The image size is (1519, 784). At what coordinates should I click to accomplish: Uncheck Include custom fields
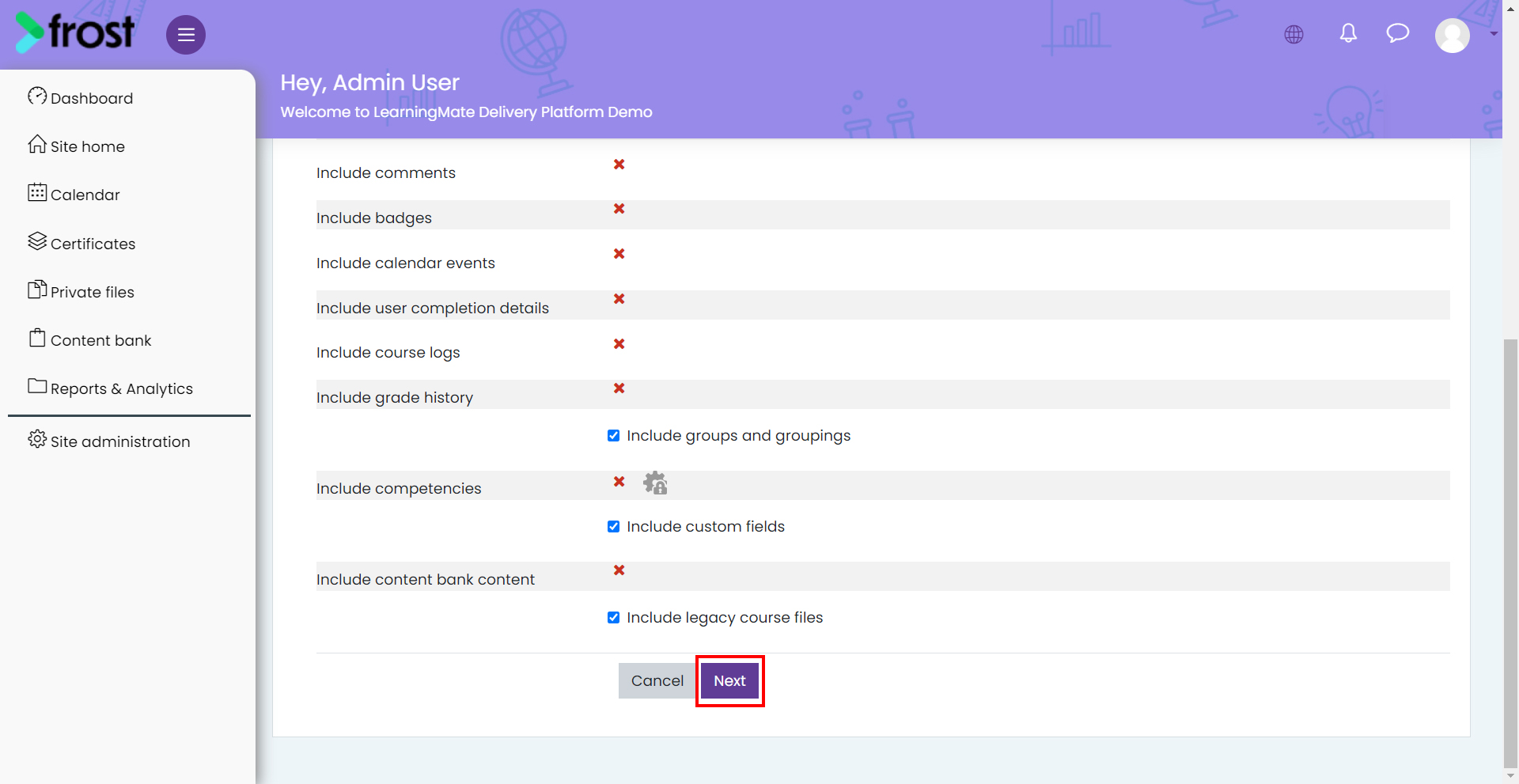pyautogui.click(x=613, y=527)
